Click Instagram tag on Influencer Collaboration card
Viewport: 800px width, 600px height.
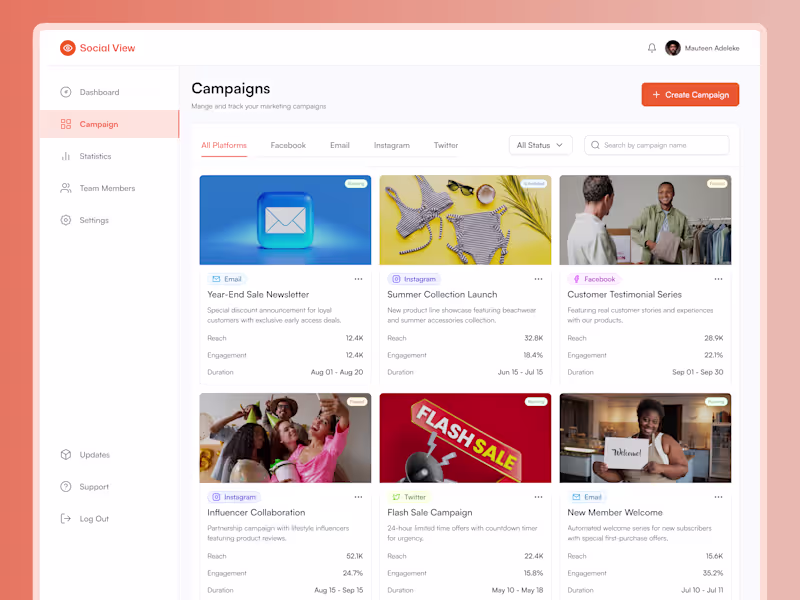click(x=234, y=497)
